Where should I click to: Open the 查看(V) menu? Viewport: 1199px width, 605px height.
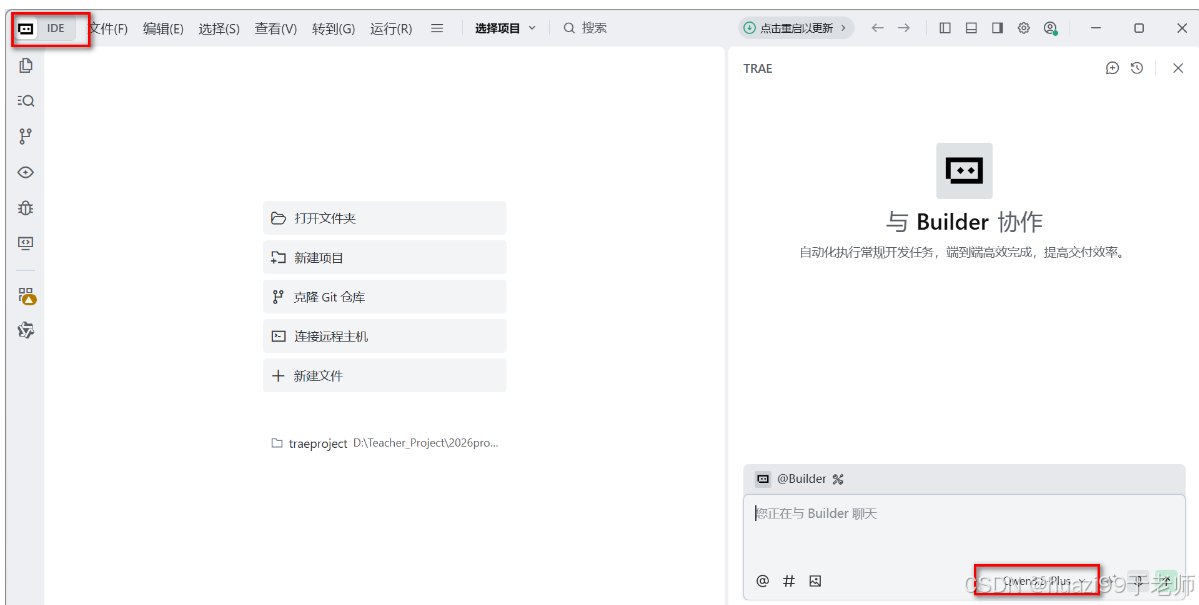click(x=275, y=28)
